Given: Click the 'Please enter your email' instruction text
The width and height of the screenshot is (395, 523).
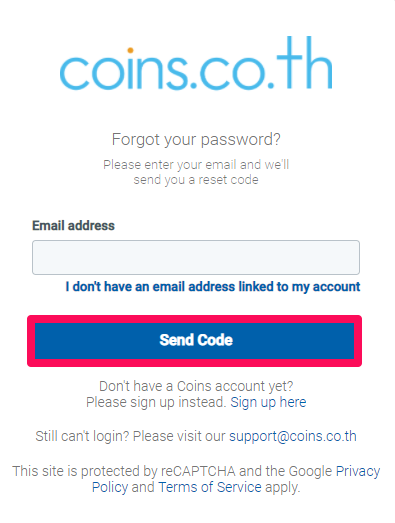Looking at the screenshot, I should (x=196, y=164).
